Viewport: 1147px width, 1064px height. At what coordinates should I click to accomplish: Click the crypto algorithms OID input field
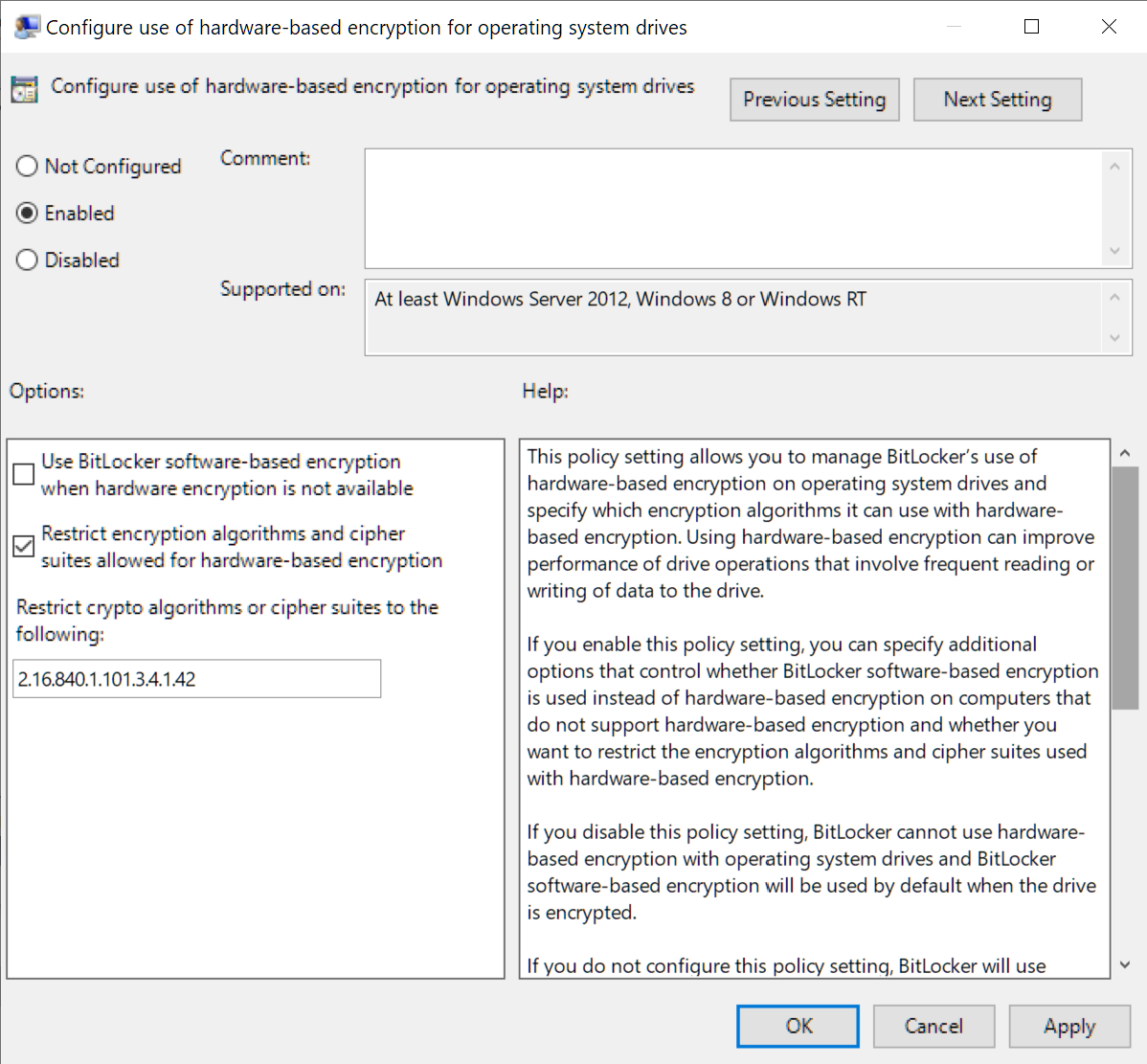pyautogui.click(x=197, y=678)
